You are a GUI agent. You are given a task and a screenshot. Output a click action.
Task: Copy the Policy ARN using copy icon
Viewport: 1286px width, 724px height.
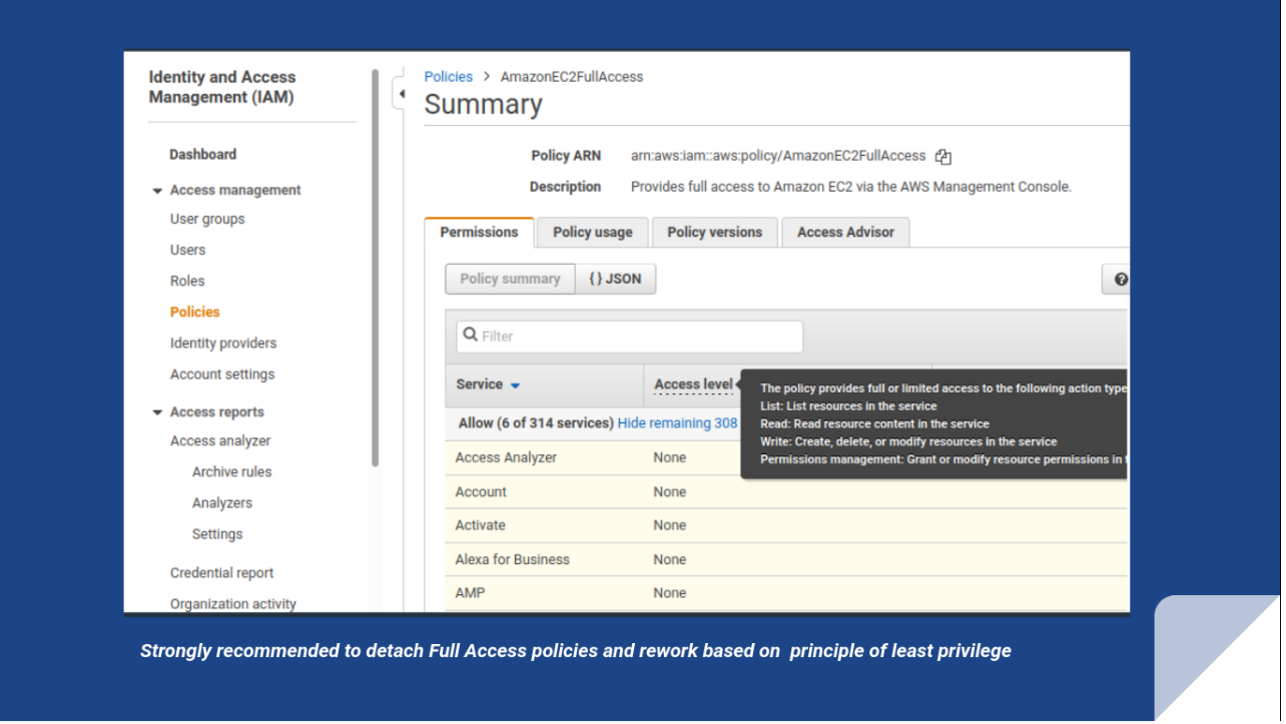(x=943, y=156)
